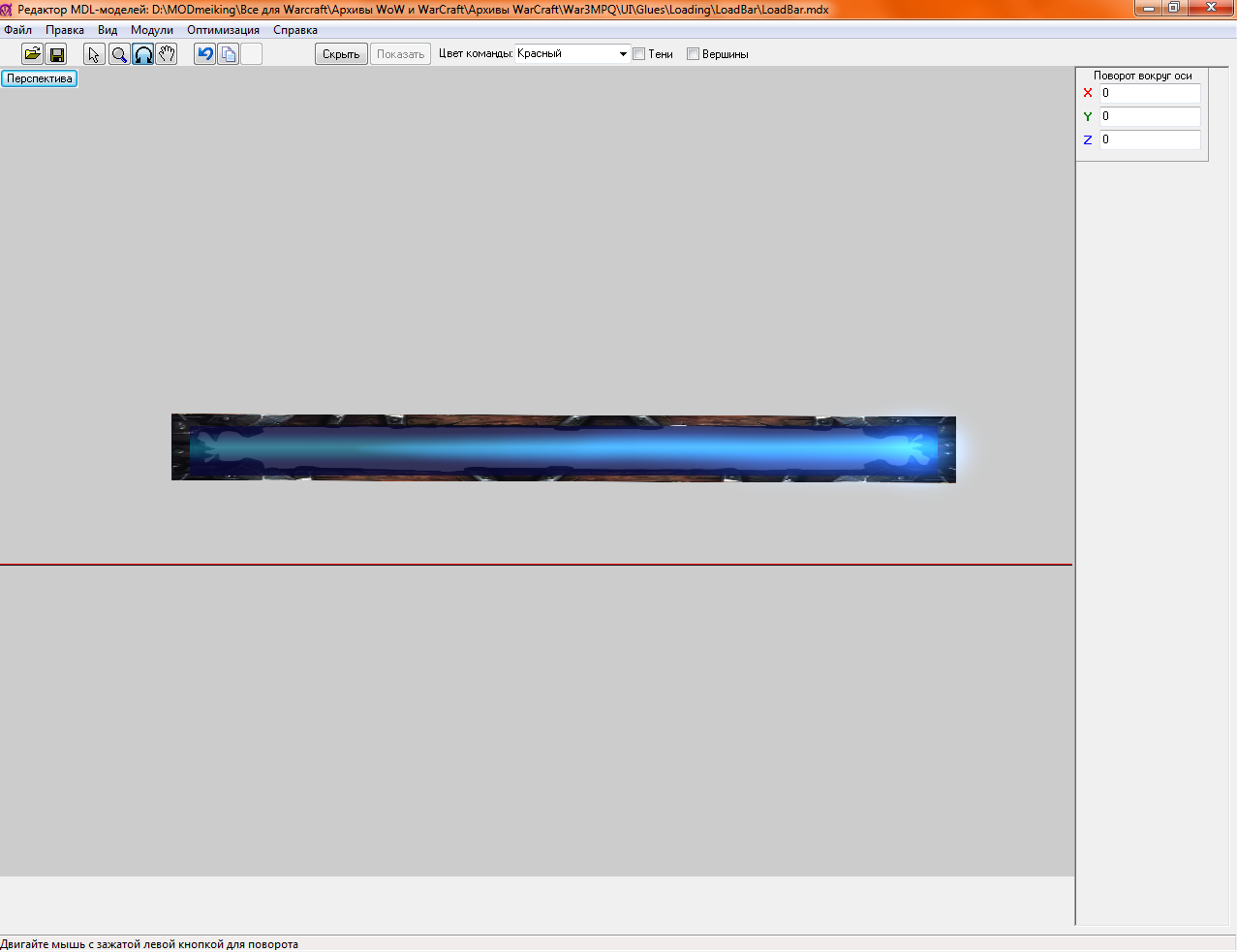The width and height of the screenshot is (1237, 952).
Task: Minimize the editor window
Action: tap(1148, 8)
